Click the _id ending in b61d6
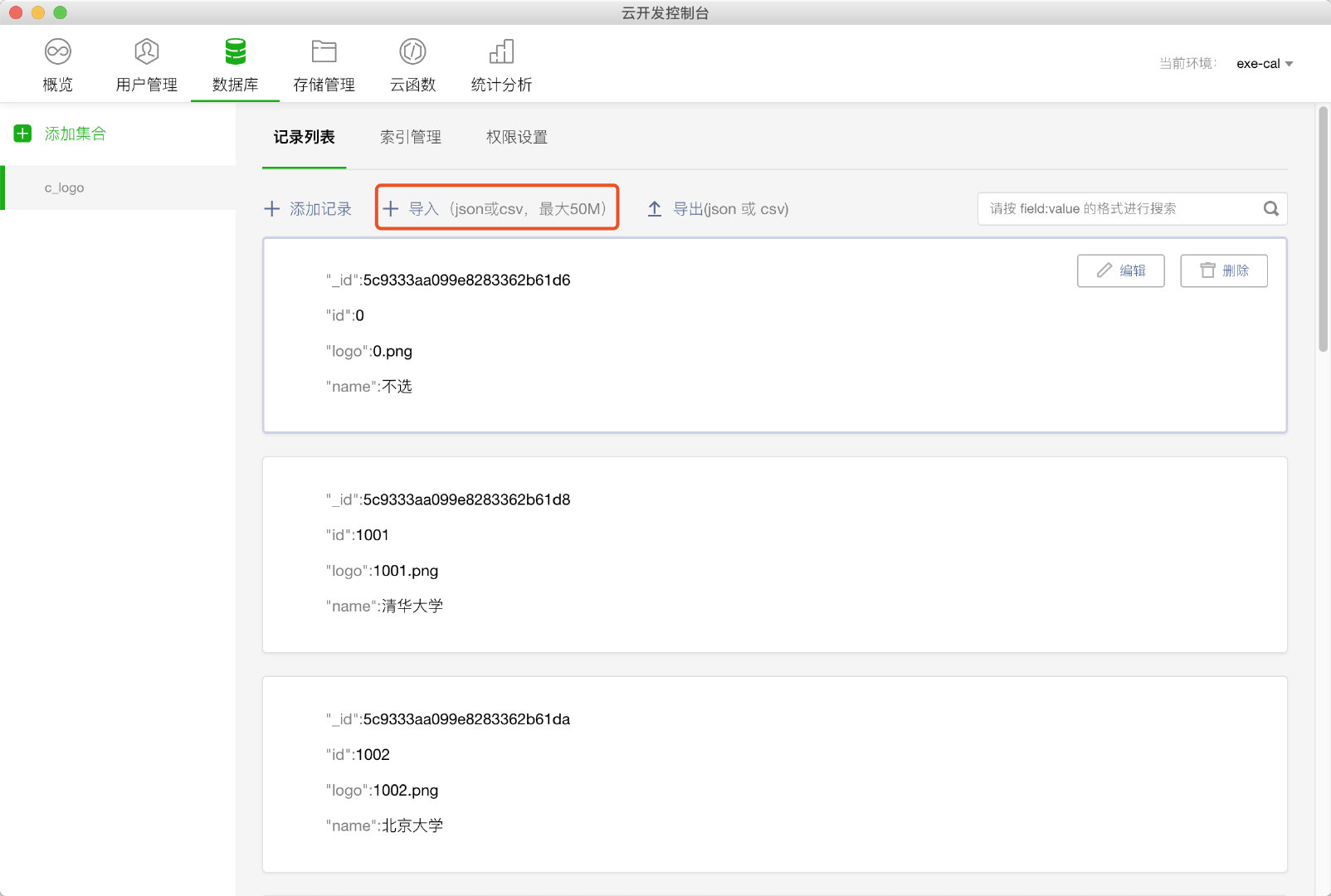Viewport: 1331px width, 896px height. coord(448,280)
